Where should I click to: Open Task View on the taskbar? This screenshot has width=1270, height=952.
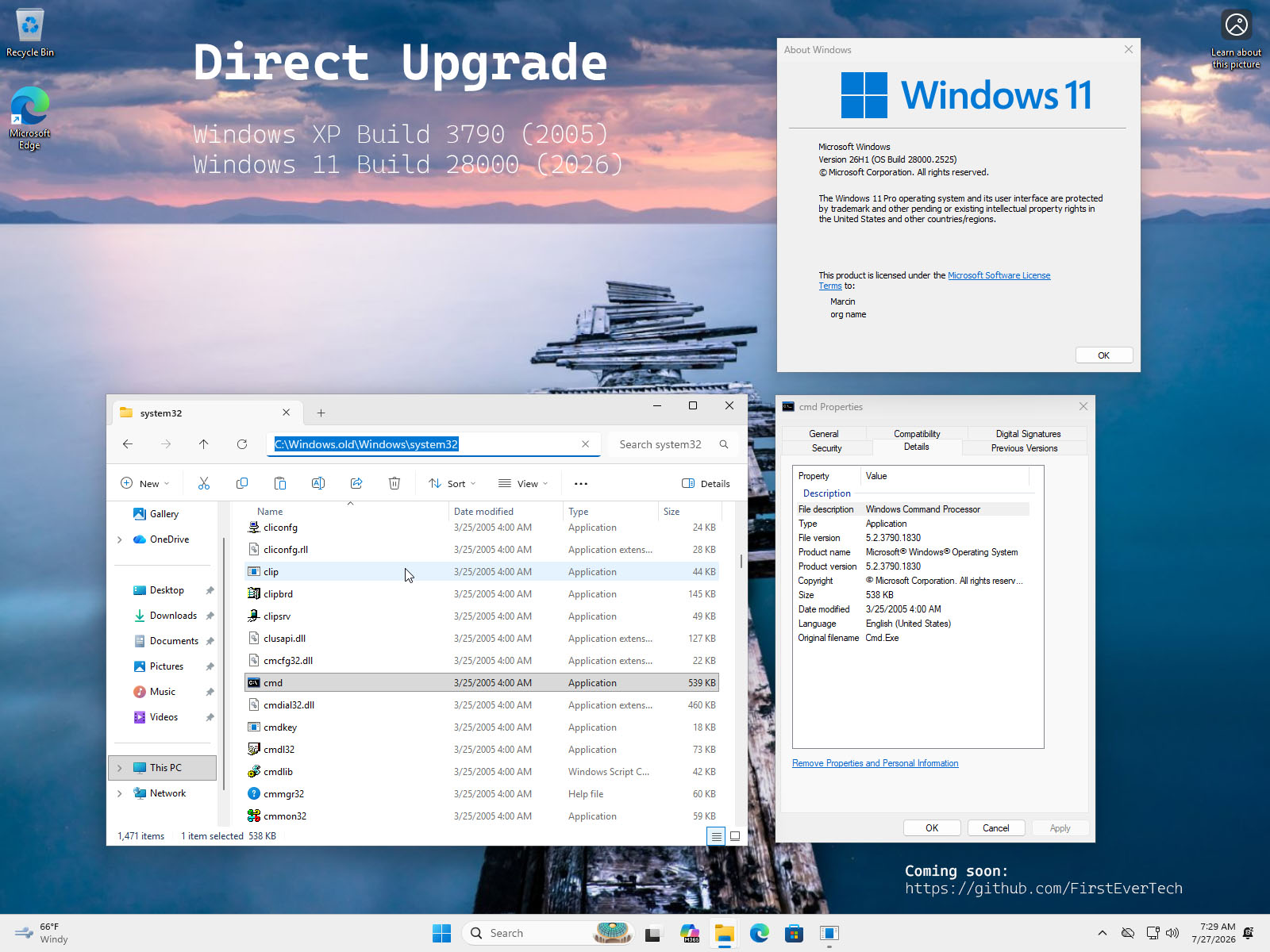point(653,933)
